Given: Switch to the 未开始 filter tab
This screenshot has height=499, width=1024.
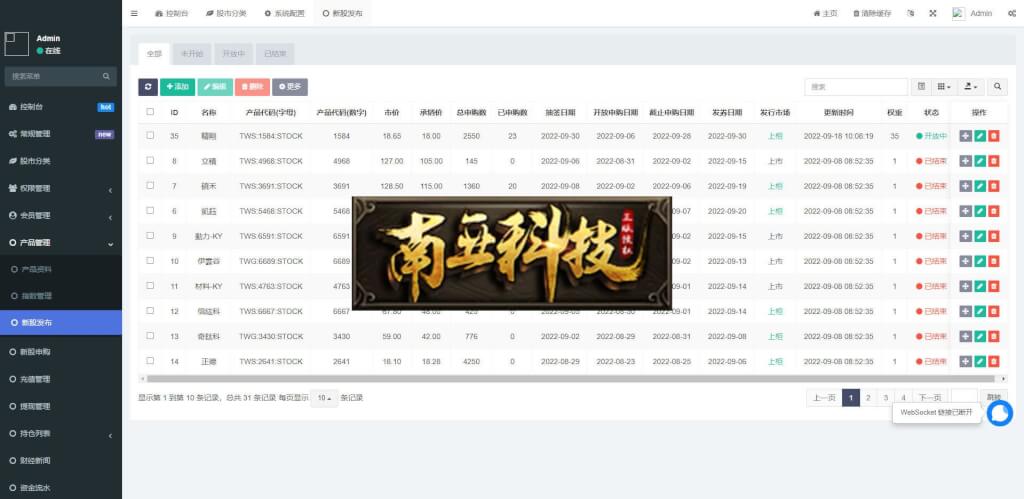Looking at the screenshot, I should pyautogui.click(x=191, y=54).
